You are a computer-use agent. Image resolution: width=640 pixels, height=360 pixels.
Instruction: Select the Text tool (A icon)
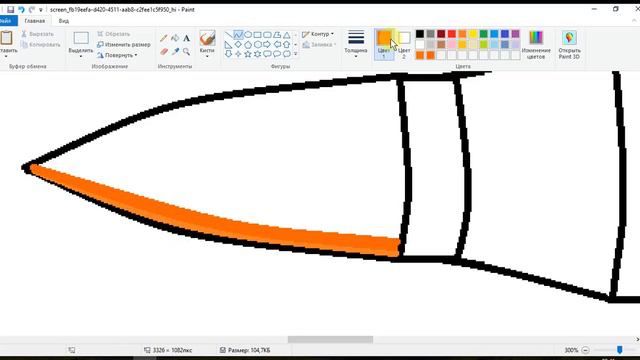pos(187,38)
